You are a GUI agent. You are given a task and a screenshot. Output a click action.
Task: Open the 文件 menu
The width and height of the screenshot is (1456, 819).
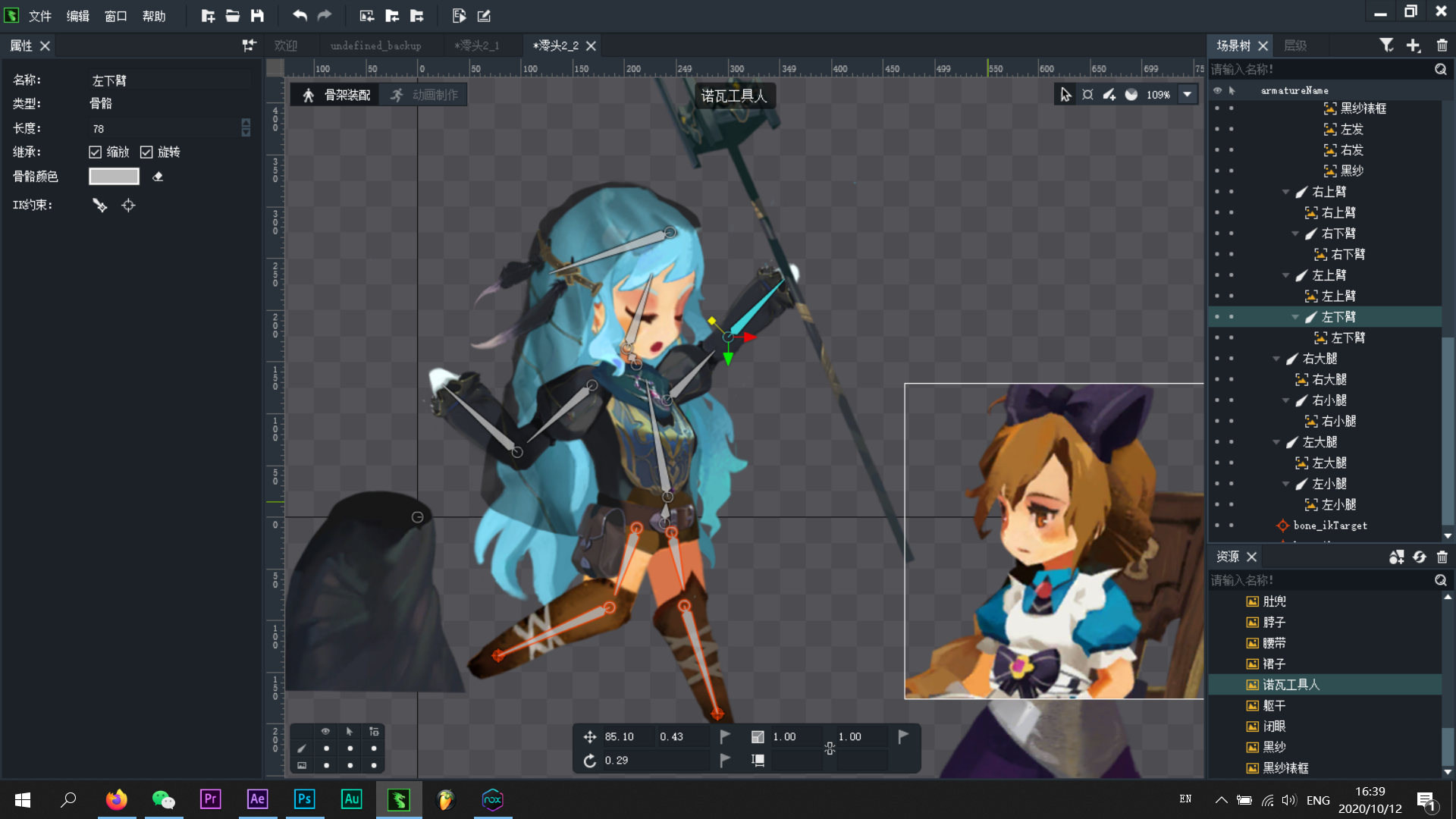click(x=39, y=16)
